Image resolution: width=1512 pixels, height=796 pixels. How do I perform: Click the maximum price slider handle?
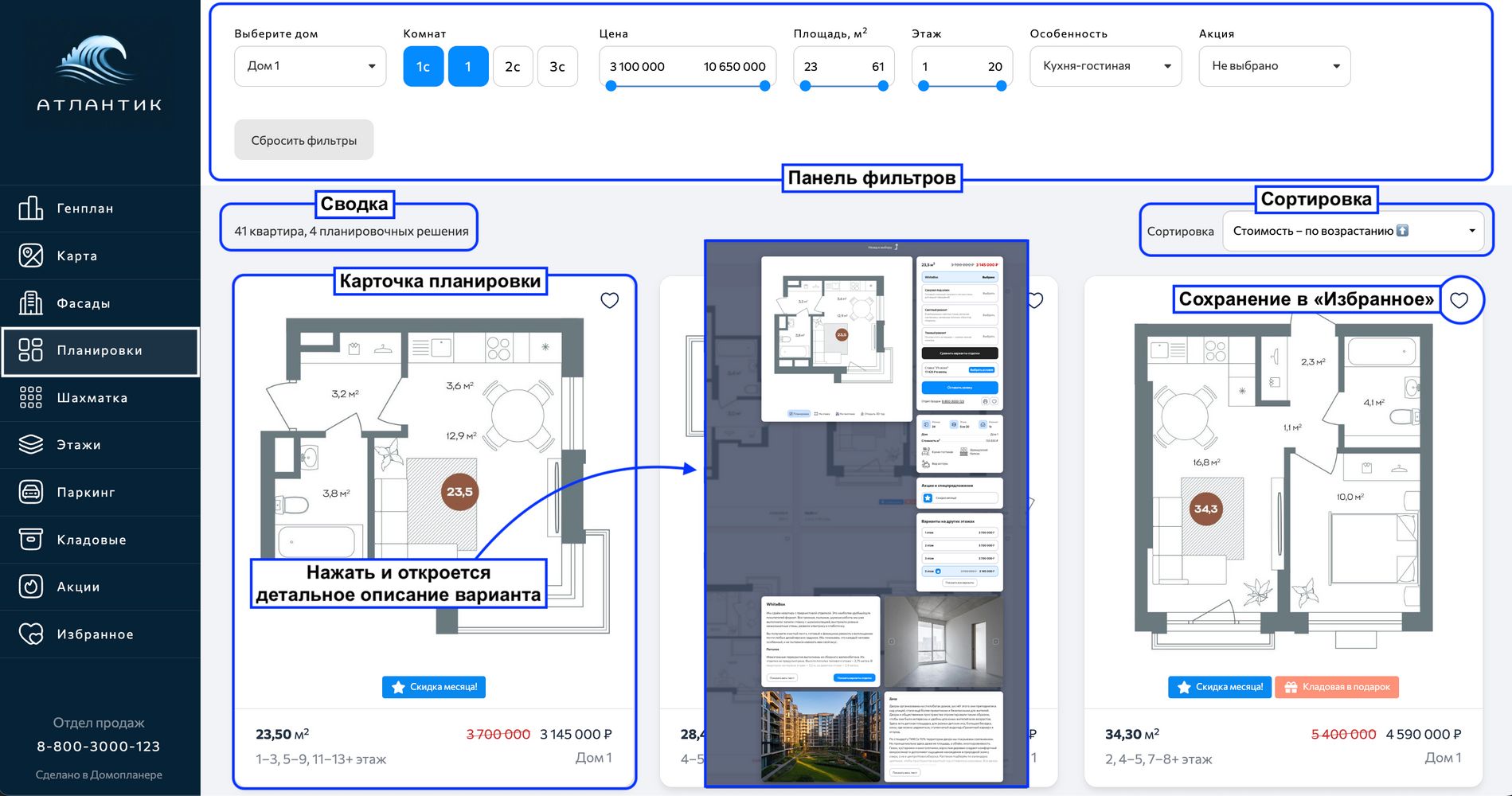[x=765, y=86]
